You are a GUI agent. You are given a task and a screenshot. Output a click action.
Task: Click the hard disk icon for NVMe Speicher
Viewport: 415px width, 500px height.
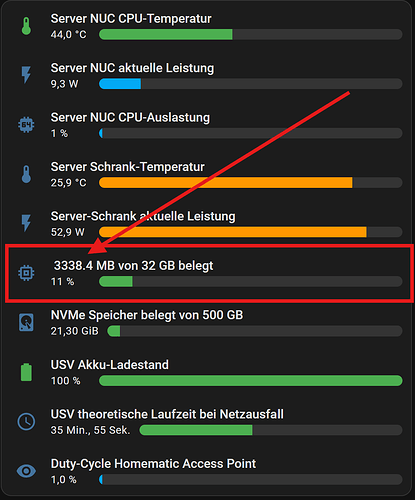pos(26,322)
